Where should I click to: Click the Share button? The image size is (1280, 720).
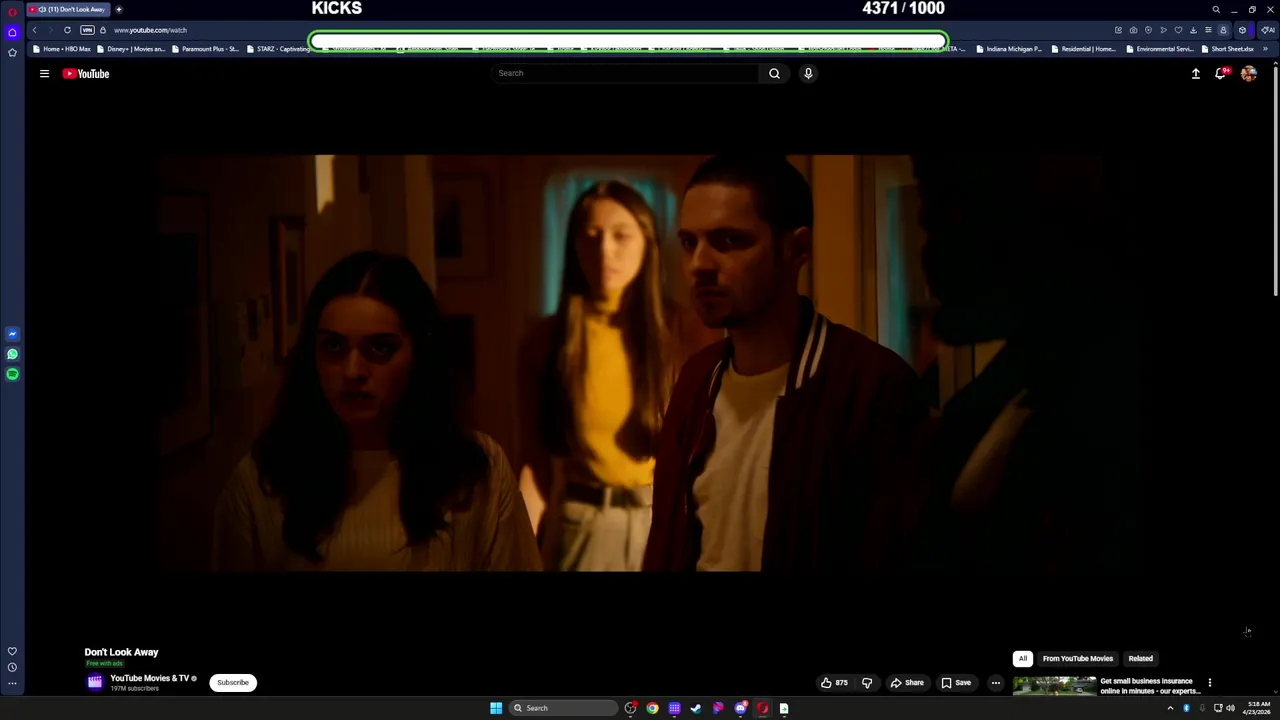point(907,683)
